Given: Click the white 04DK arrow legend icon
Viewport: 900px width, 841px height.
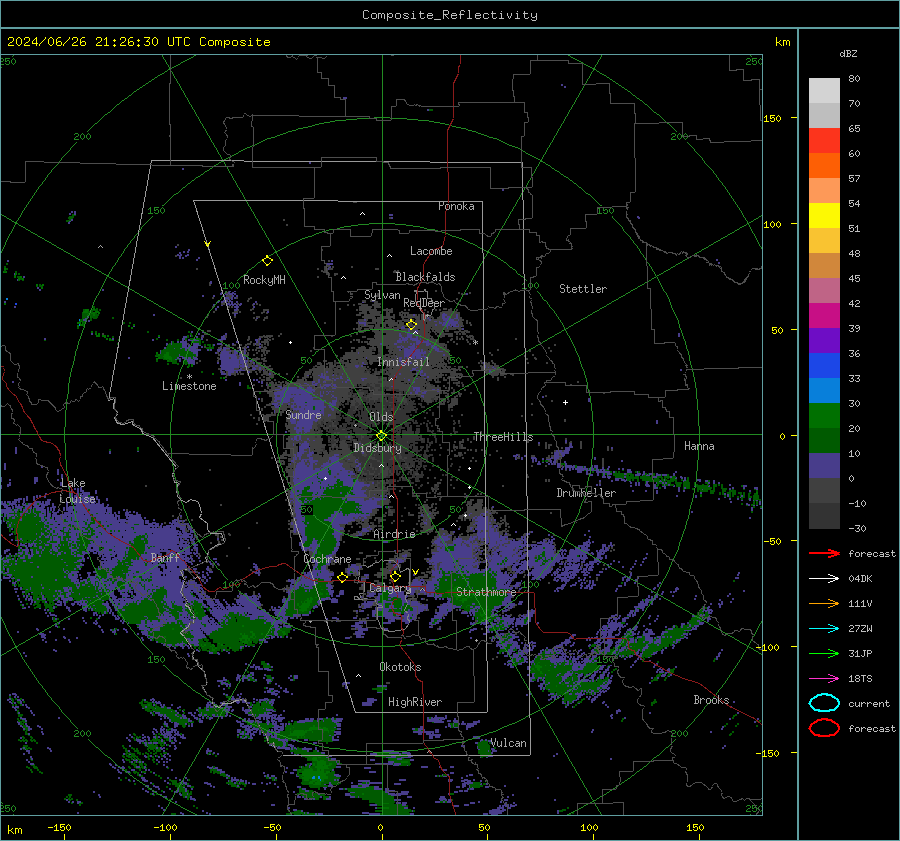Looking at the screenshot, I should coord(824,578).
